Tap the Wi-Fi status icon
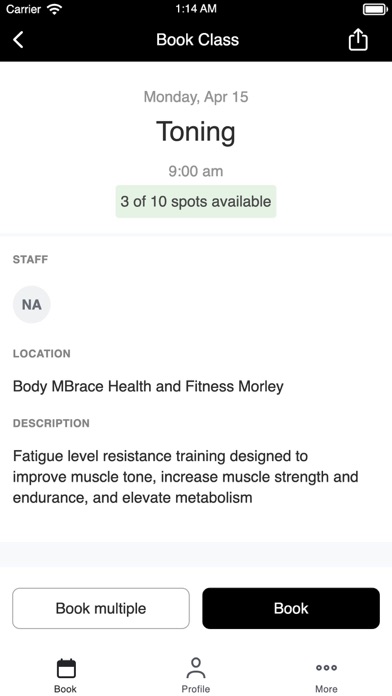Viewport: 392px width, 696px height. (55, 9)
